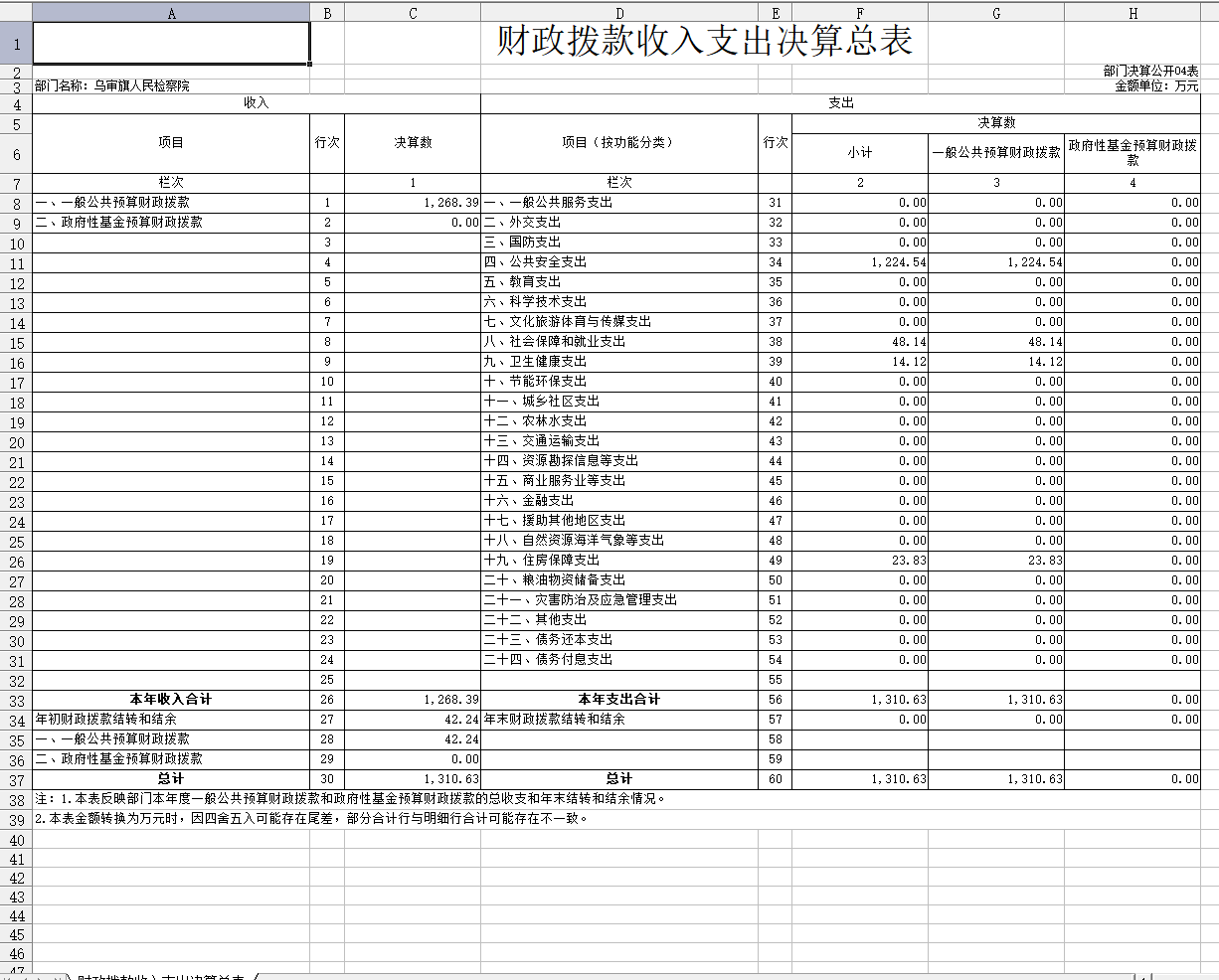1219x980 pixels.
Task: Click the 本年收入合计 label
Action: point(171,700)
